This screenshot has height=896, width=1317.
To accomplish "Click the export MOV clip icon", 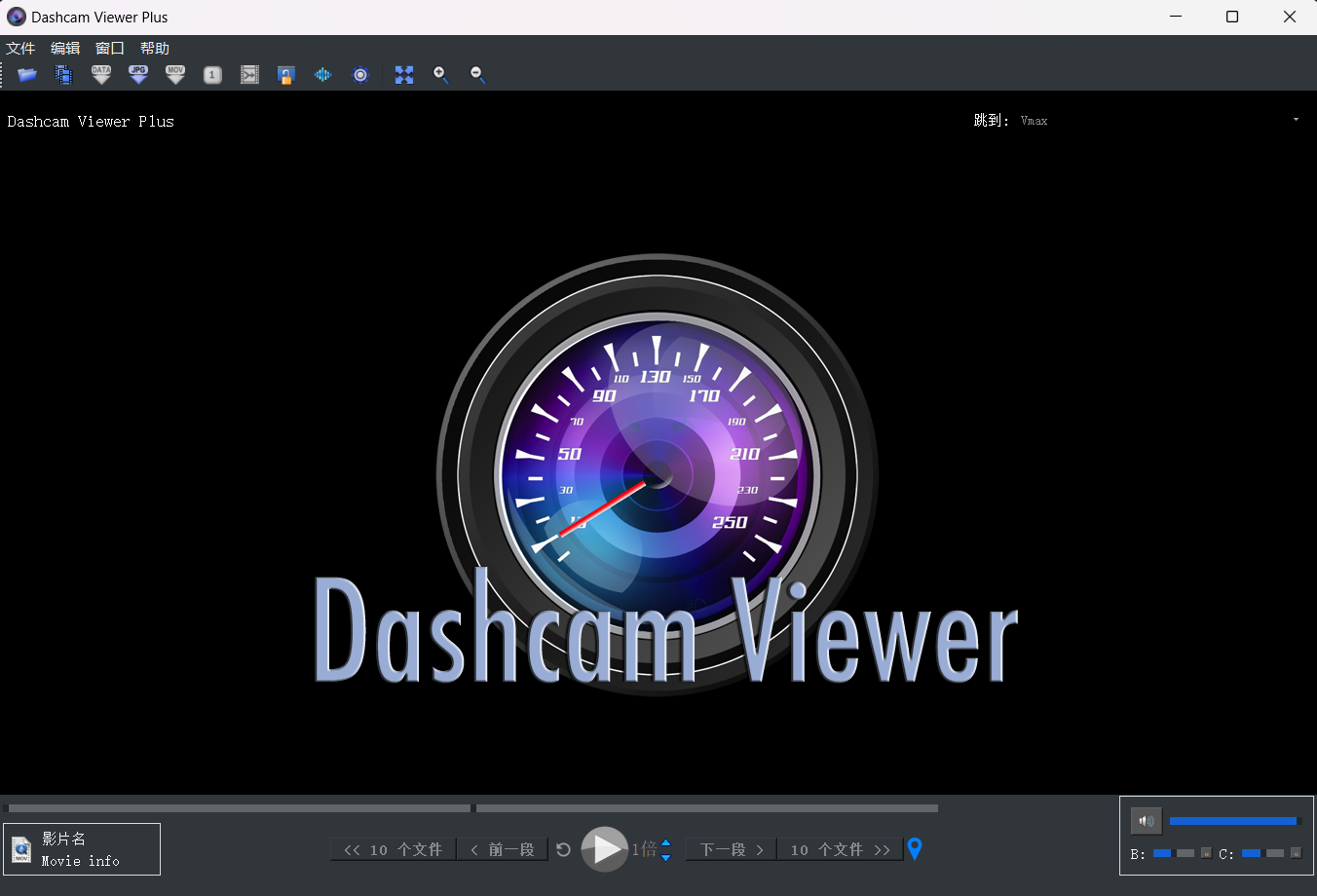I will (175, 75).
